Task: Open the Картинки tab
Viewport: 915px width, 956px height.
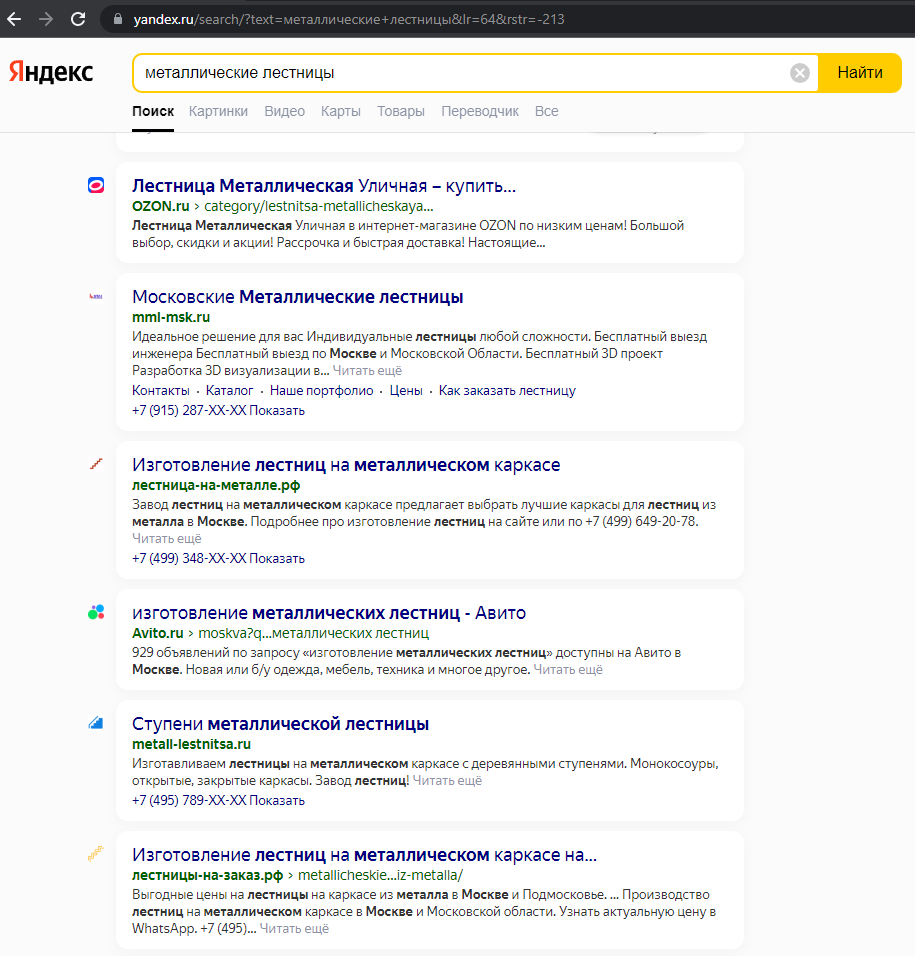Action: click(x=218, y=111)
